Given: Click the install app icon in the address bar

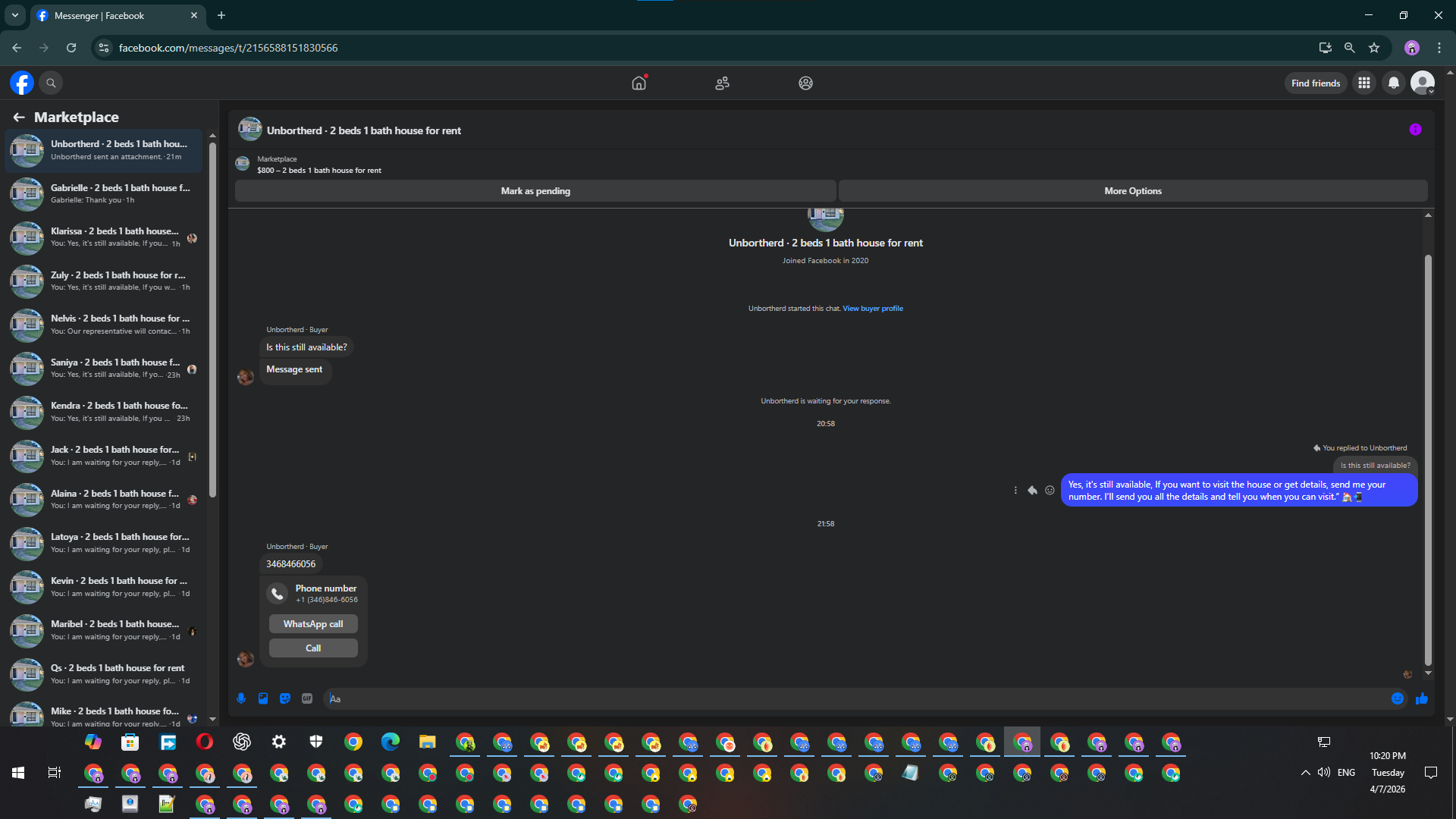Looking at the screenshot, I should pyautogui.click(x=1326, y=48).
